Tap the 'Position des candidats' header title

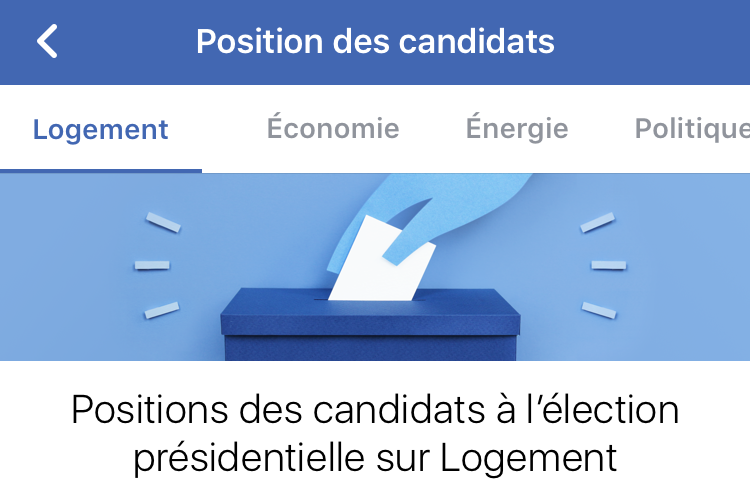click(375, 42)
